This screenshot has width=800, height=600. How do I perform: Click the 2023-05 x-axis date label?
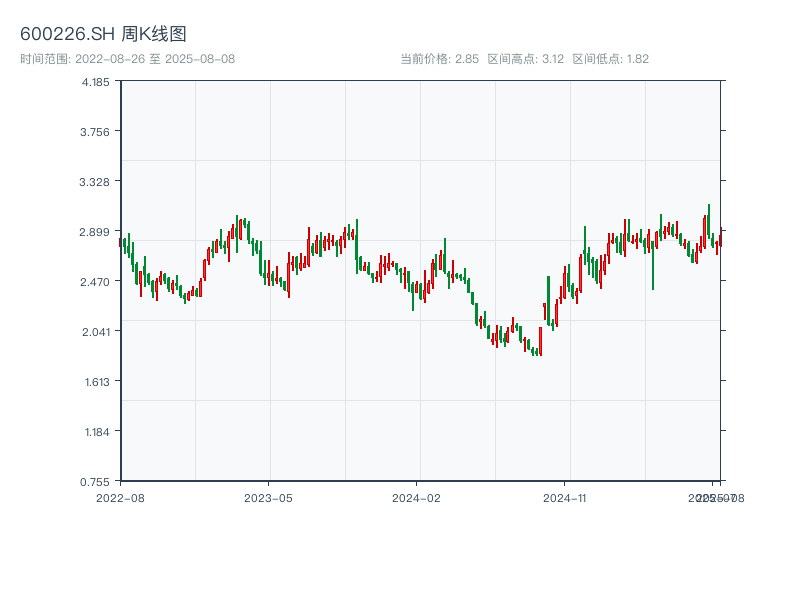click(268, 497)
